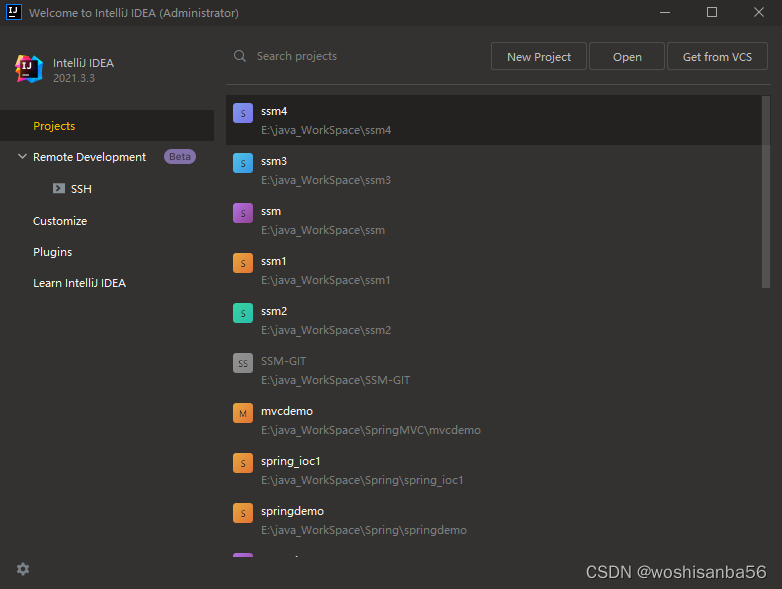The height and width of the screenshot is (589, 782).
Task: Click the orange M mvcdemo icon
Action: (x=243, y=413)
